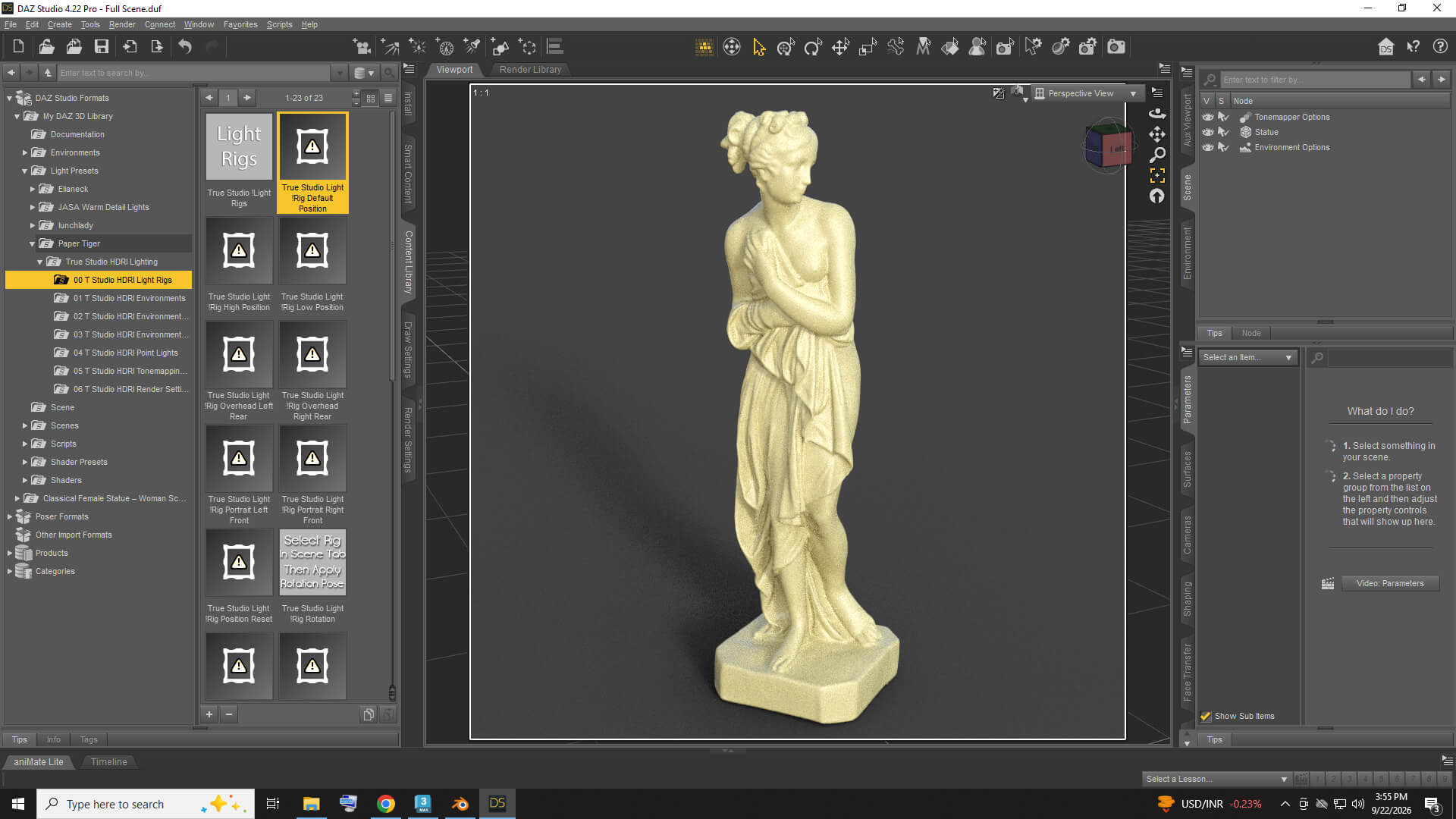Open Chrome from the Windows taskbar
The image size is (1456, 819).
point(386,804)
